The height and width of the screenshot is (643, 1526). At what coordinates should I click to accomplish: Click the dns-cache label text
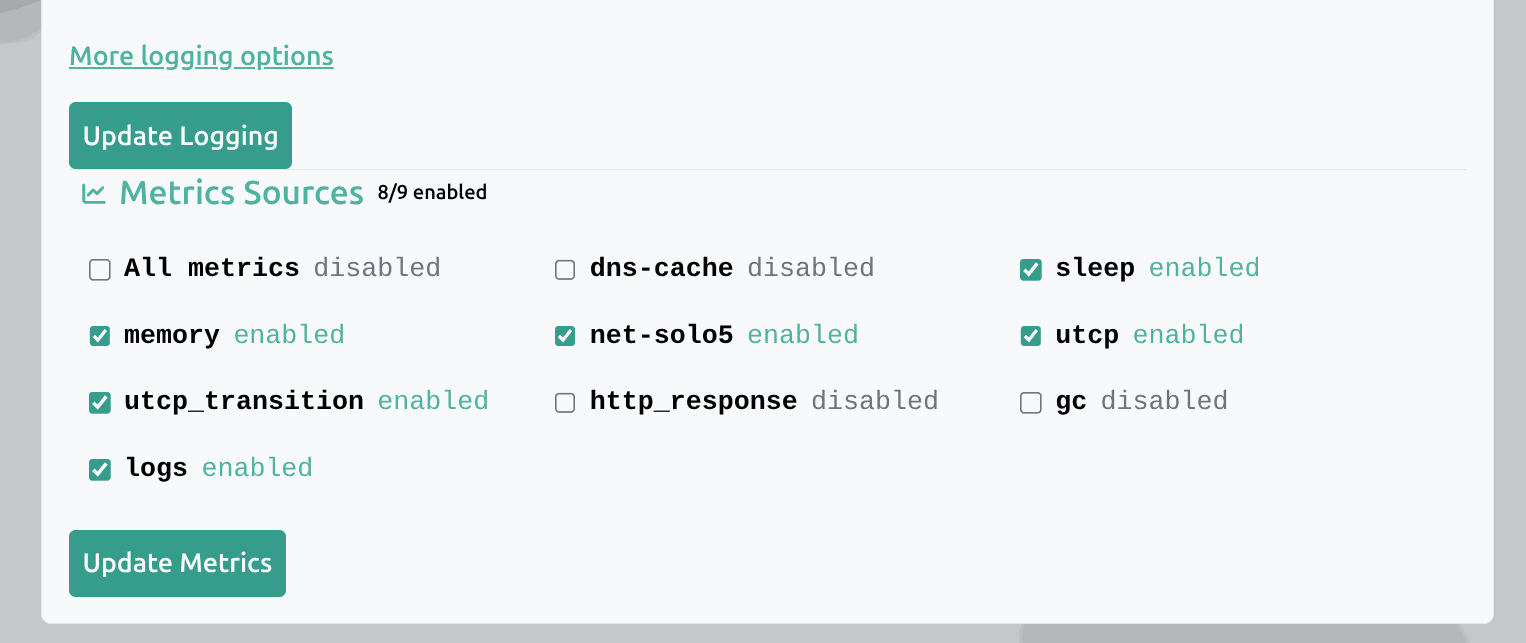click(x=661, y=268)
